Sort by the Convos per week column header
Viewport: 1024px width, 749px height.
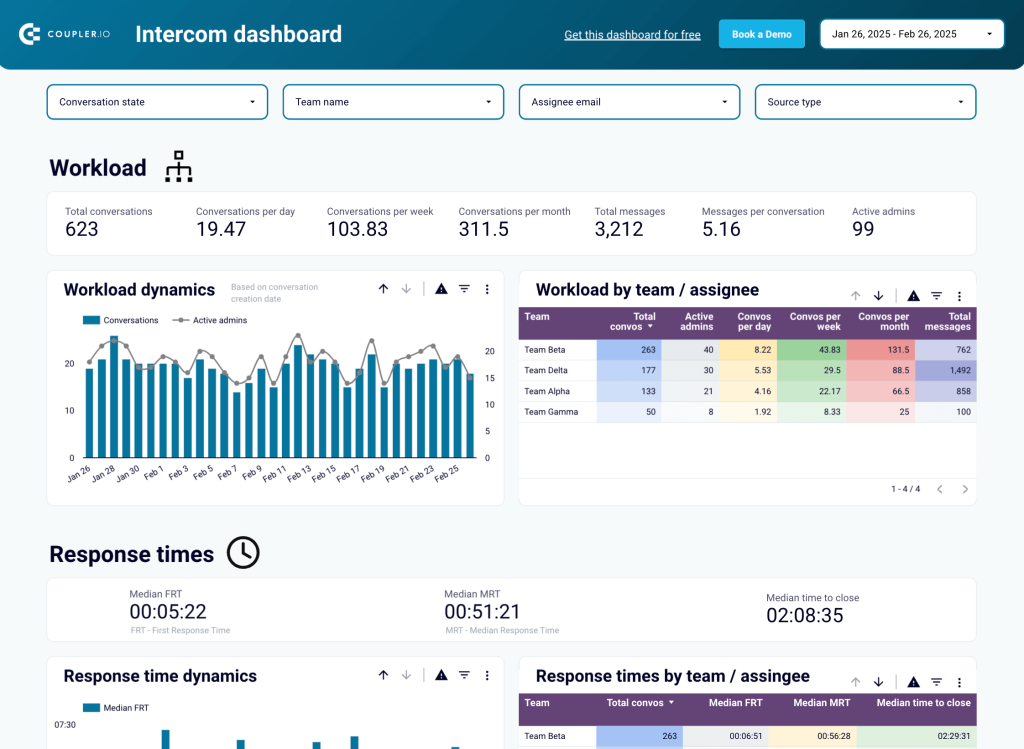coord(815,321)
